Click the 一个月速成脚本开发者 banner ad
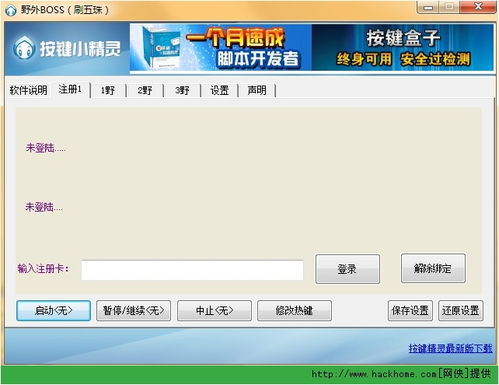This screenshot has height=385, width=499. [221, 47]
